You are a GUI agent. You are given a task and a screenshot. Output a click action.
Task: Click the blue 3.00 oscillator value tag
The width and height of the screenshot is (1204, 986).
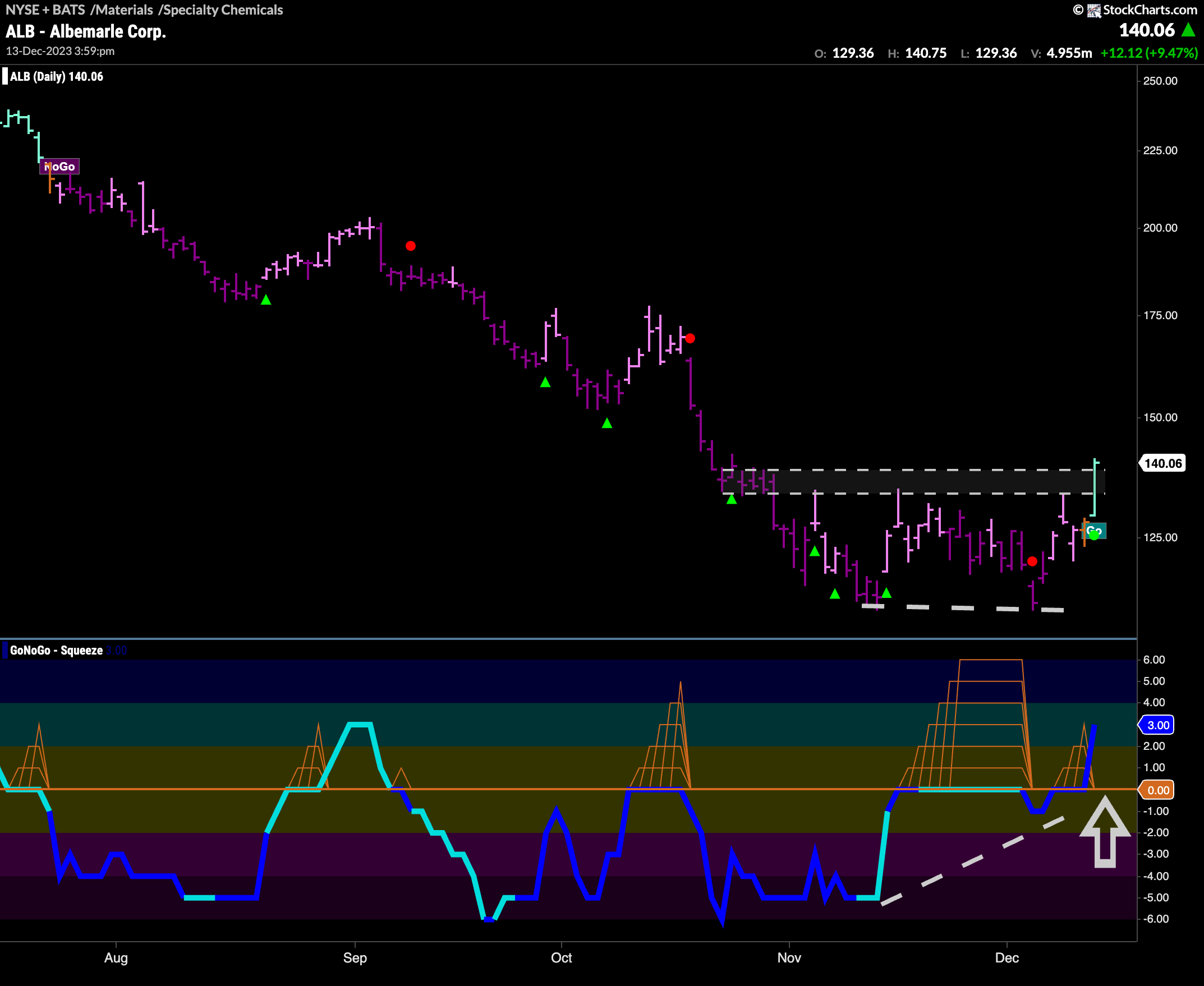[x=1157, y=725]
